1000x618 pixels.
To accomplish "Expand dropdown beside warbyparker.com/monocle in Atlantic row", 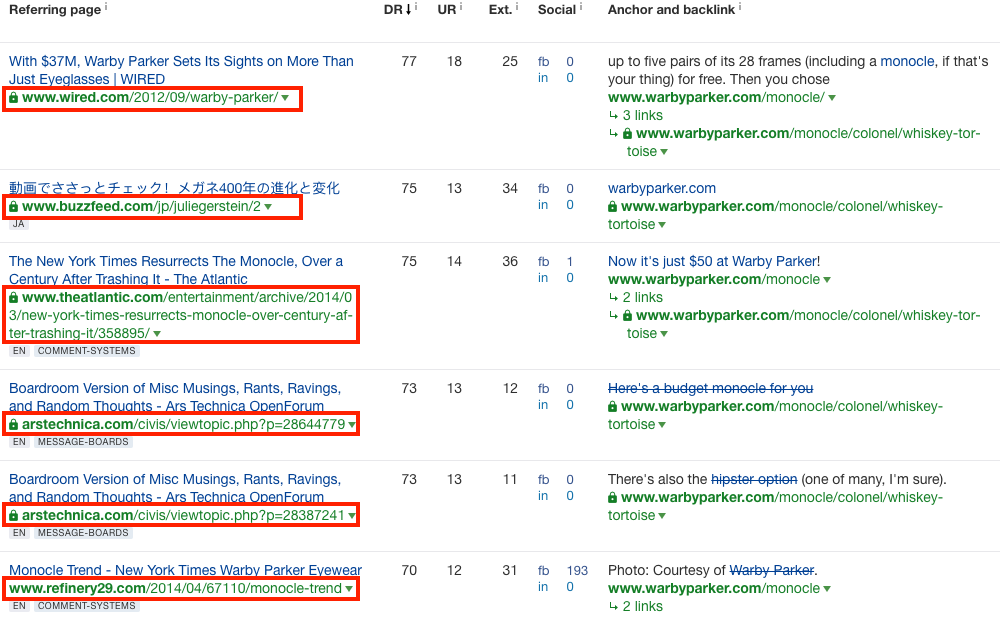I will (827, 280).
